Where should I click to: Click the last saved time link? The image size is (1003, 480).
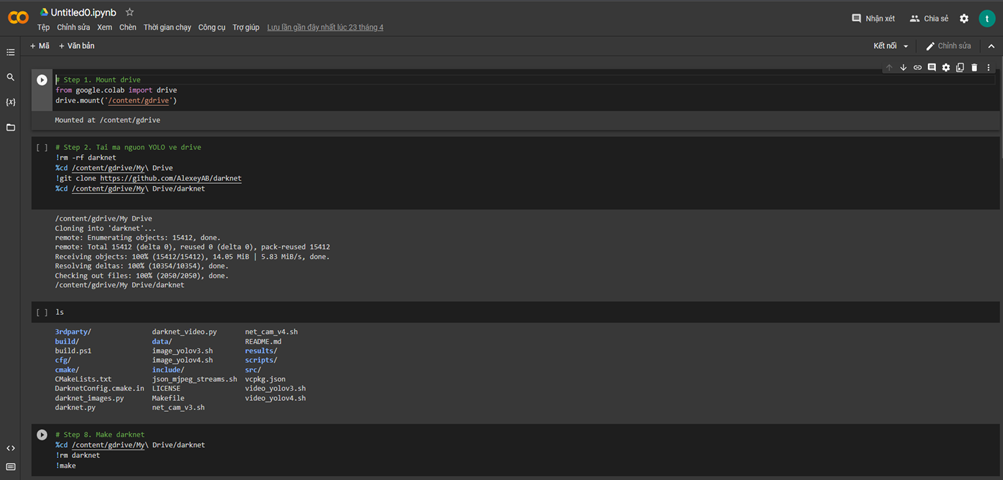coord(325,28)
